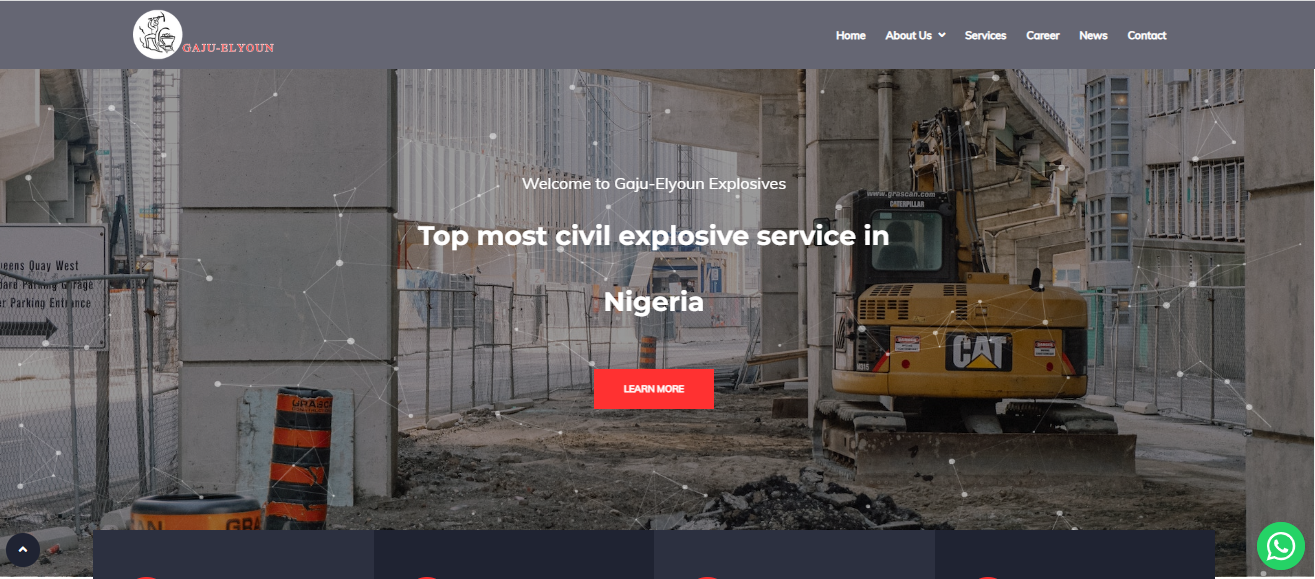Select the fourth dark feature card
This screenshot has width=1315, height=579.
pos(1075,554)
